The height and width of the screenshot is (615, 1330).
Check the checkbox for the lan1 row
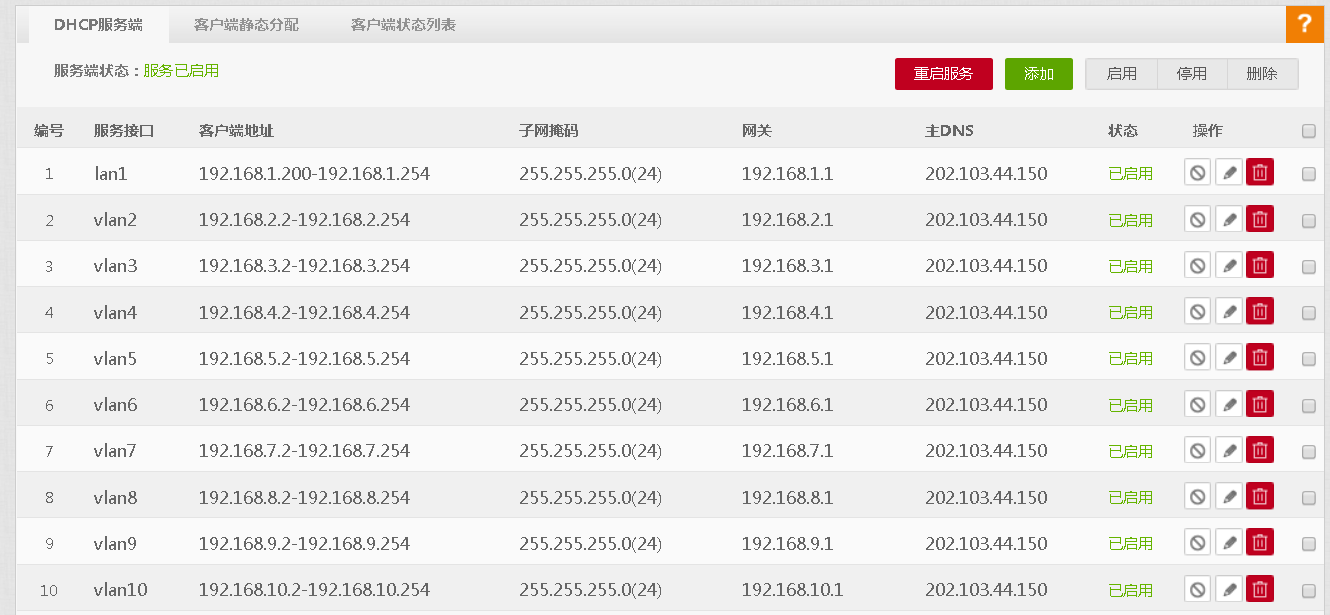(1309, 174)
